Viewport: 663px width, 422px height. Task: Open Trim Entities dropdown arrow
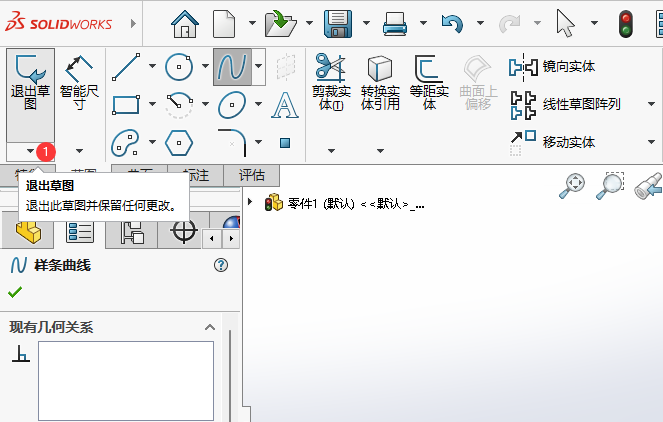click(332, 151)
